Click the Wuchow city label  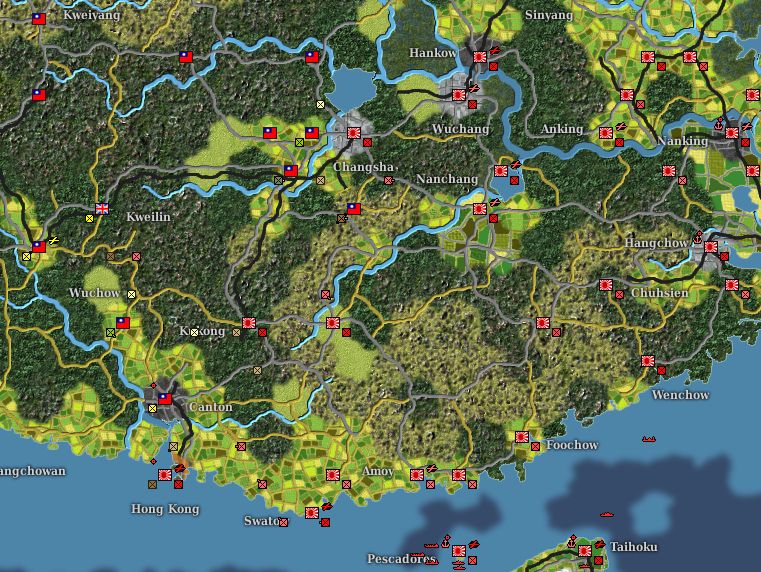(95, 293)
